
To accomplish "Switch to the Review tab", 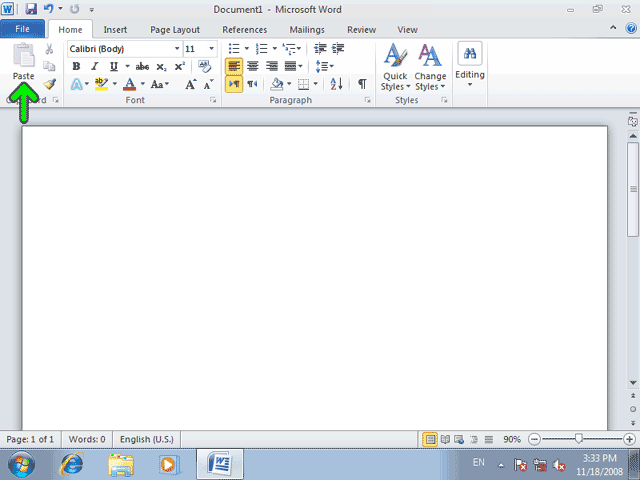I will click(361, 30).
